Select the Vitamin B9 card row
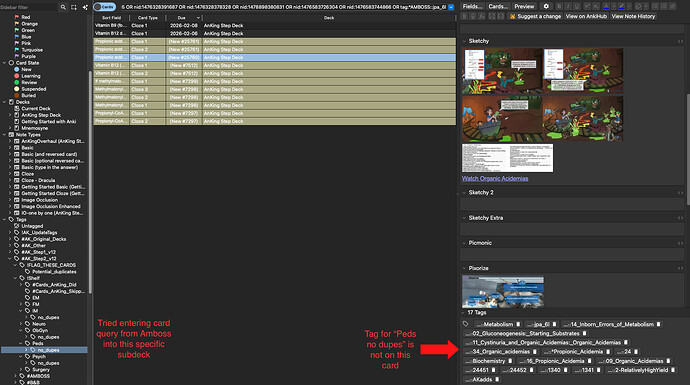690x385 pixels. [275, 26]
